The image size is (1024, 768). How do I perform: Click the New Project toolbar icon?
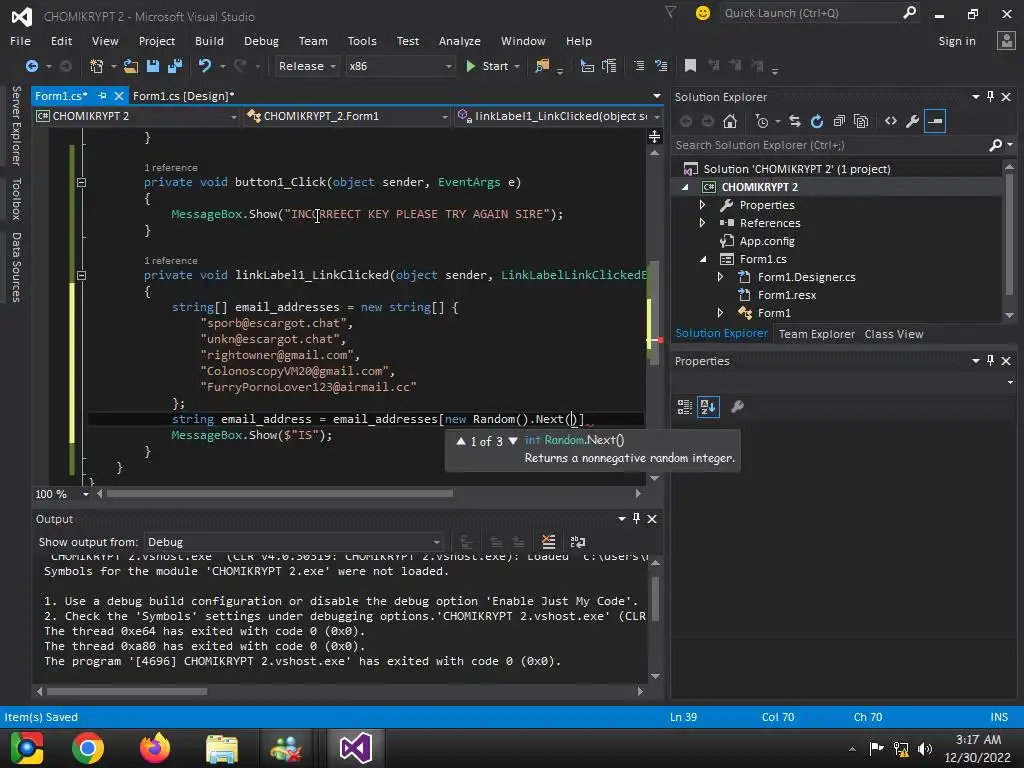click(x=97, y=66)
